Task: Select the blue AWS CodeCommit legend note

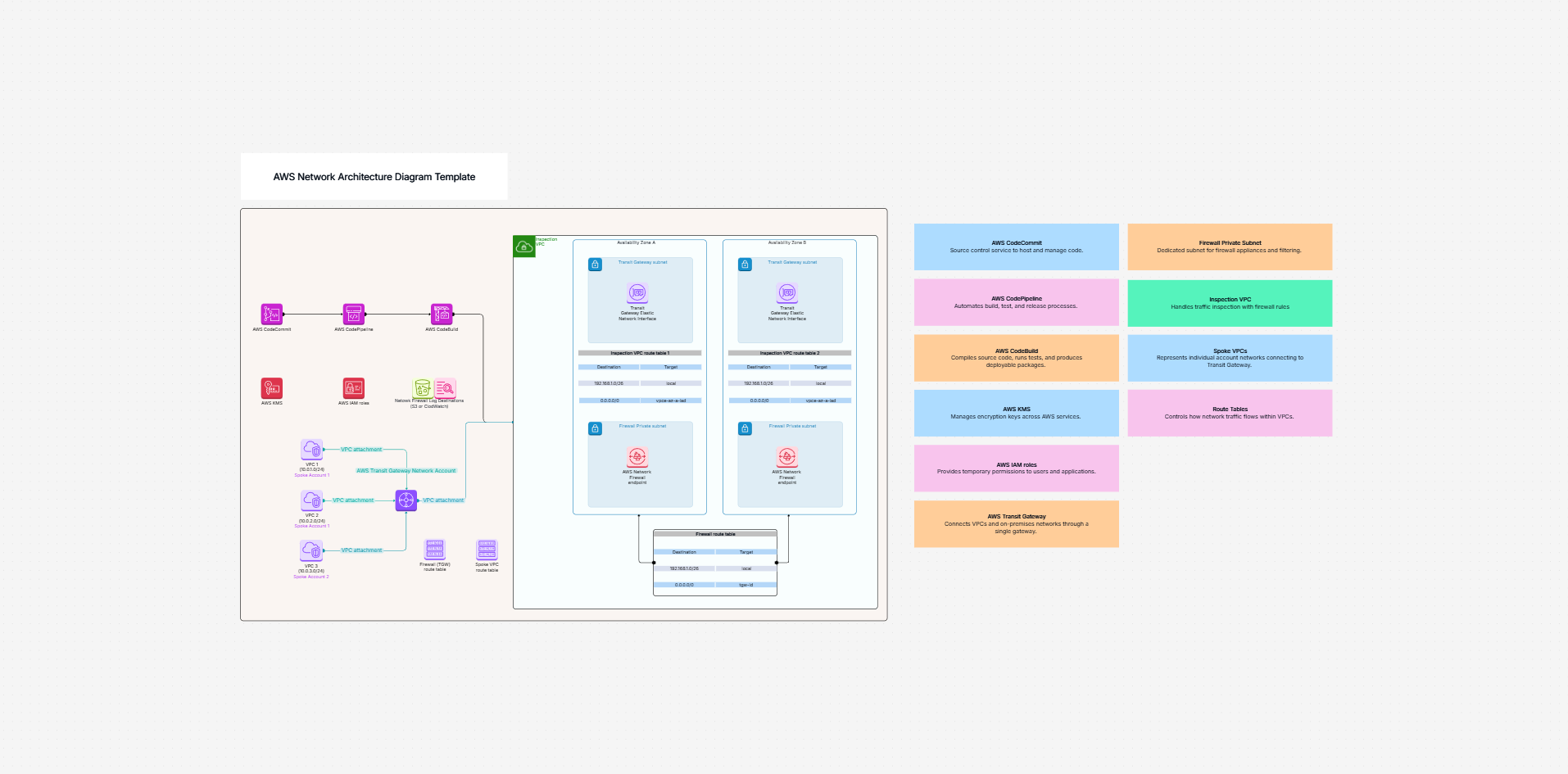Action: click(1017, 247)
